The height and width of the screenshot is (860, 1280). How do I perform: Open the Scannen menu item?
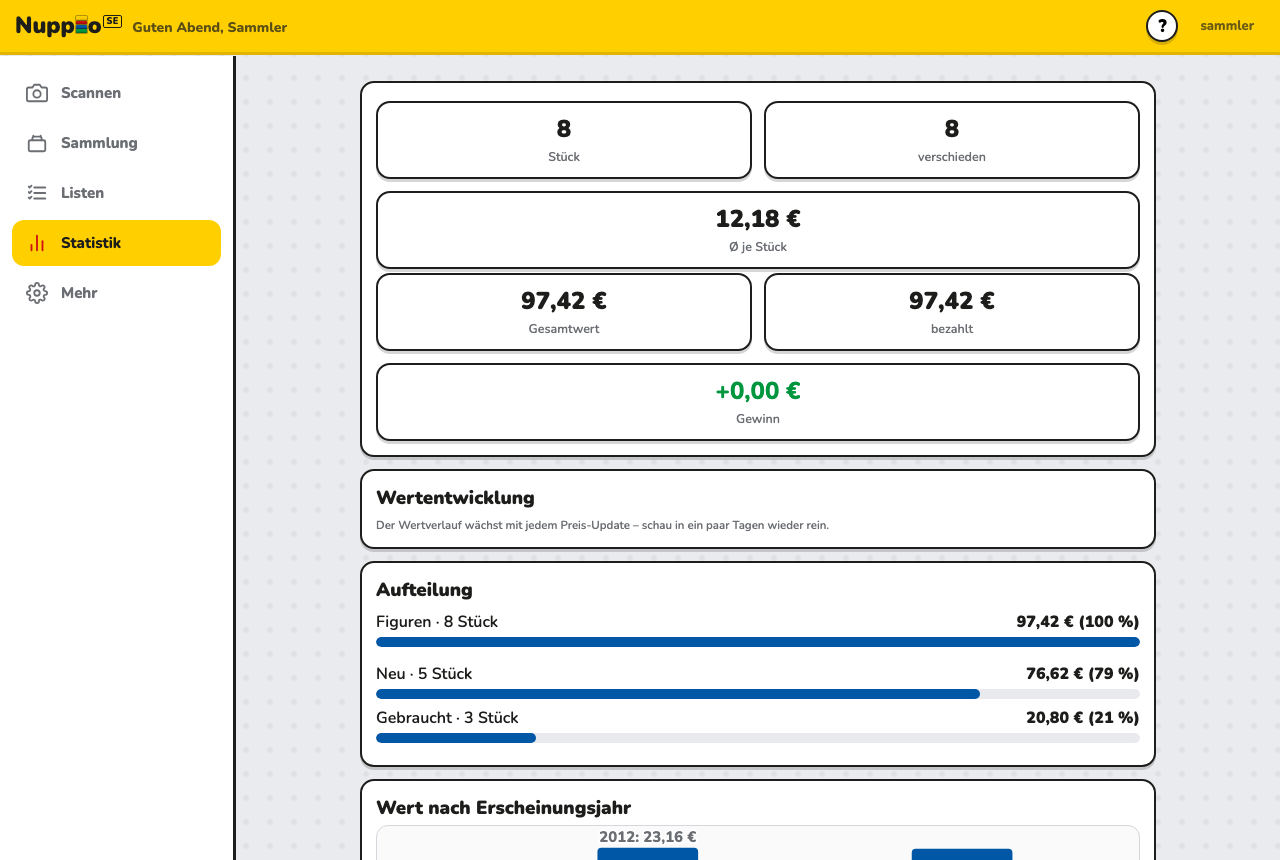(116, 93)
